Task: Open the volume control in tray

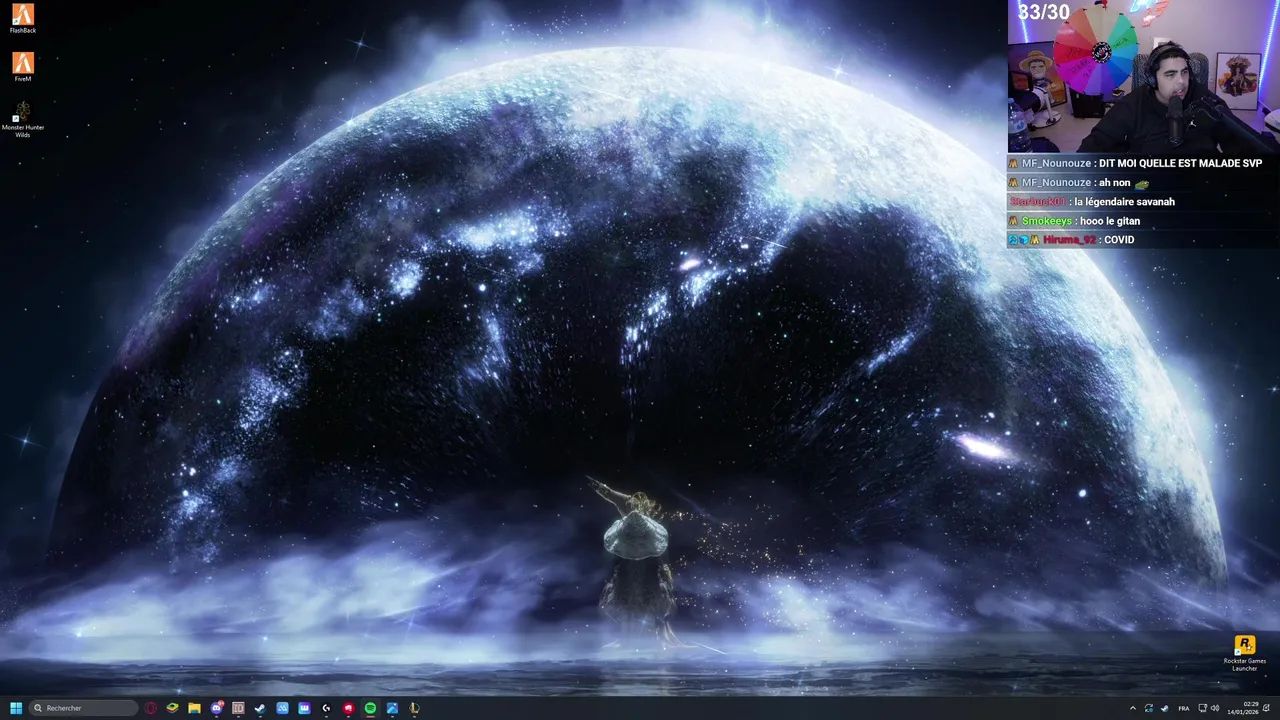Action: tap(1215, 708)
